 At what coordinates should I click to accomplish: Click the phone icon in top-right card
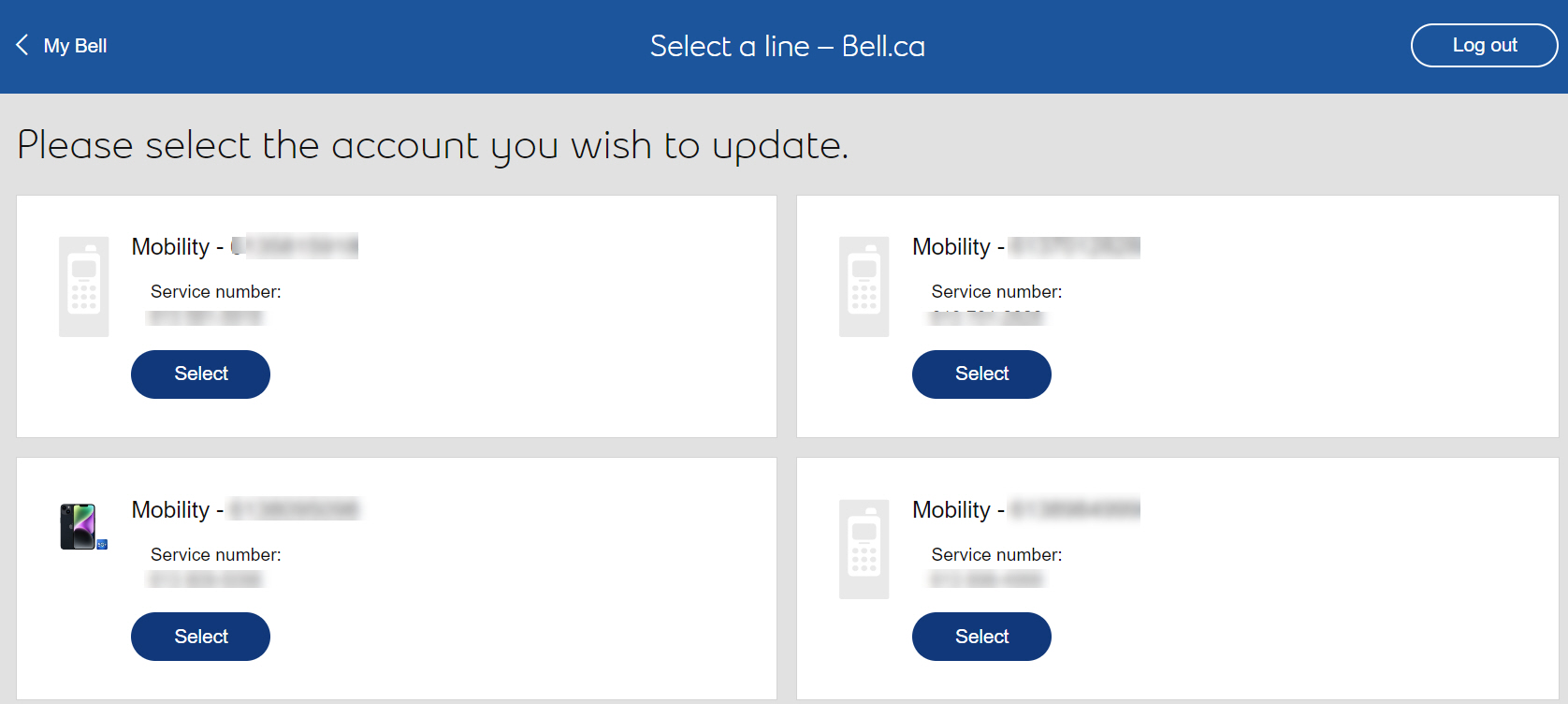click(x=864, y=286)
